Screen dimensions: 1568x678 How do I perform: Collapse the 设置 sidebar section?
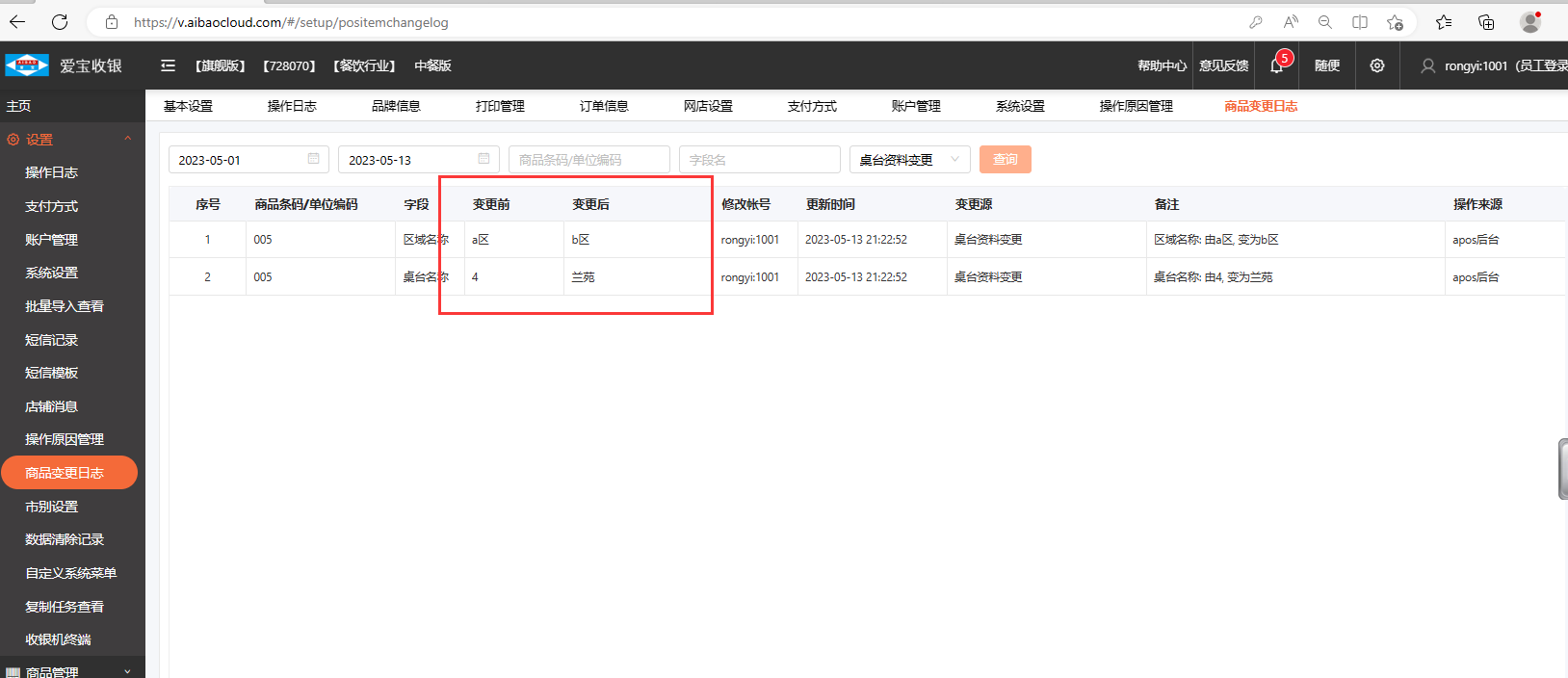127,140
